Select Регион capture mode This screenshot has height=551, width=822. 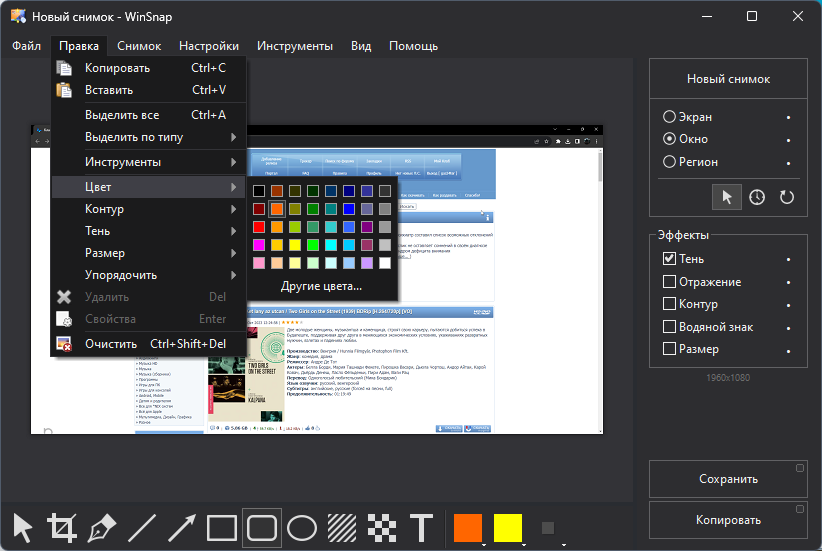[690, 162]
